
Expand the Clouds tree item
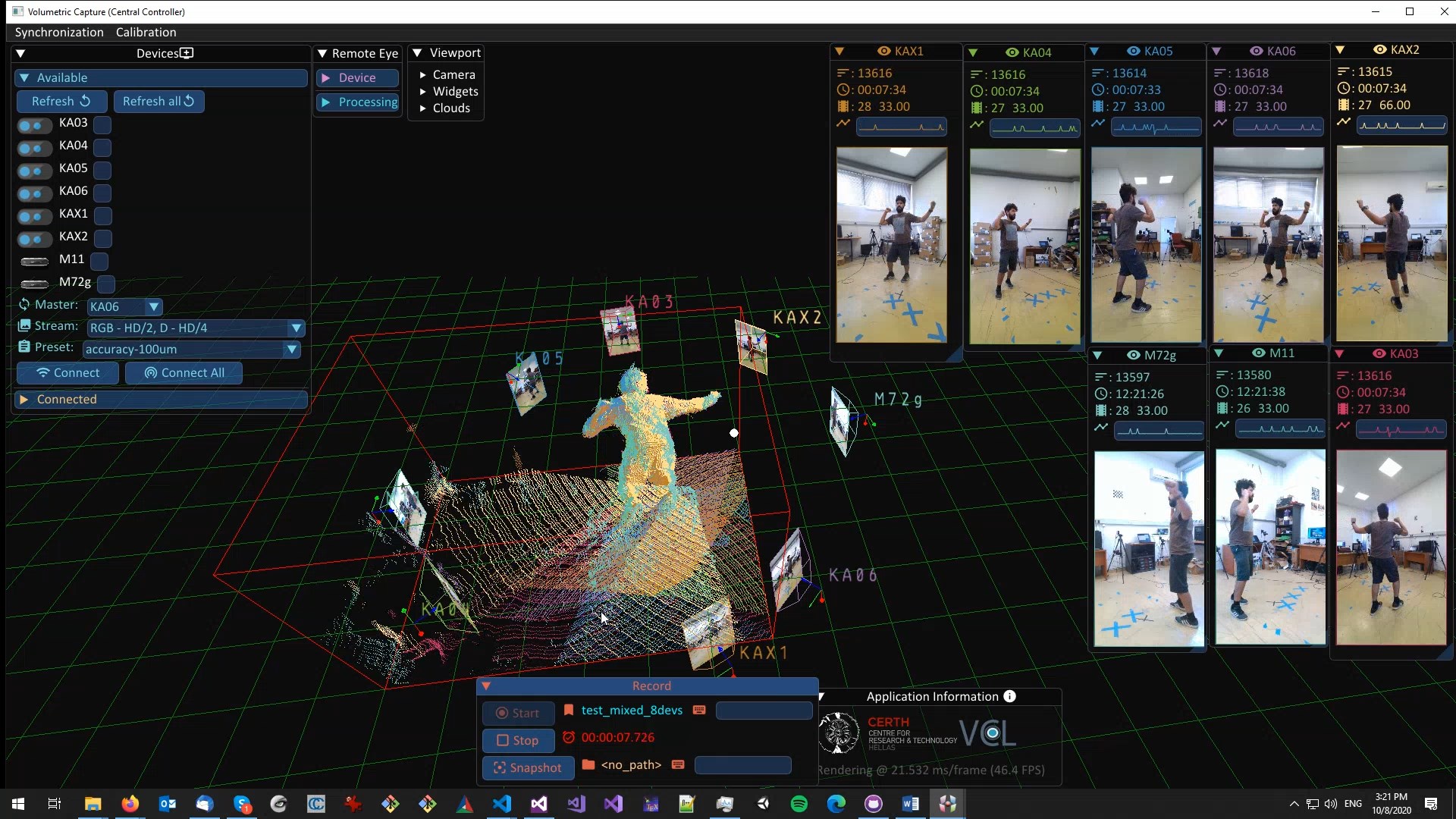pos(423,108)
